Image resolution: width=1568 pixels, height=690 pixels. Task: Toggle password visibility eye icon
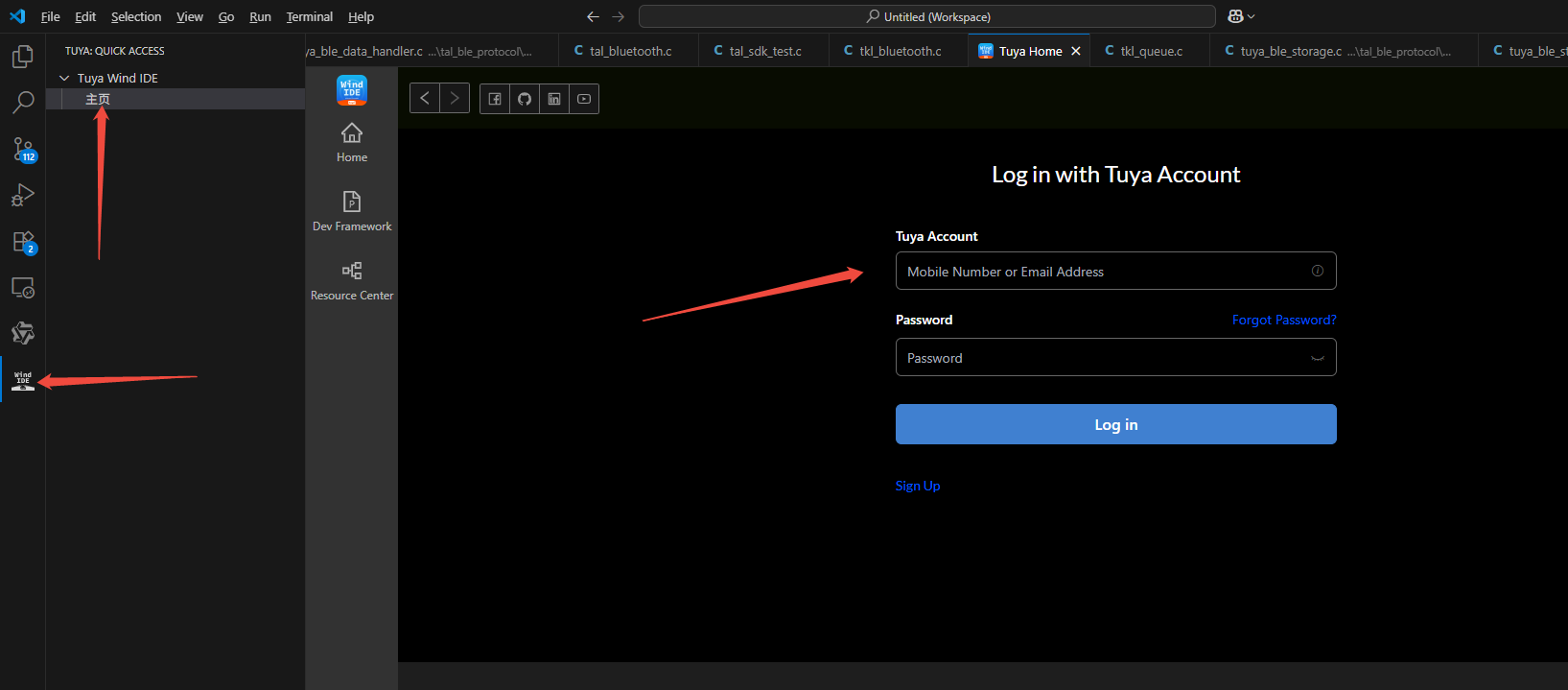coord(1318,358)
